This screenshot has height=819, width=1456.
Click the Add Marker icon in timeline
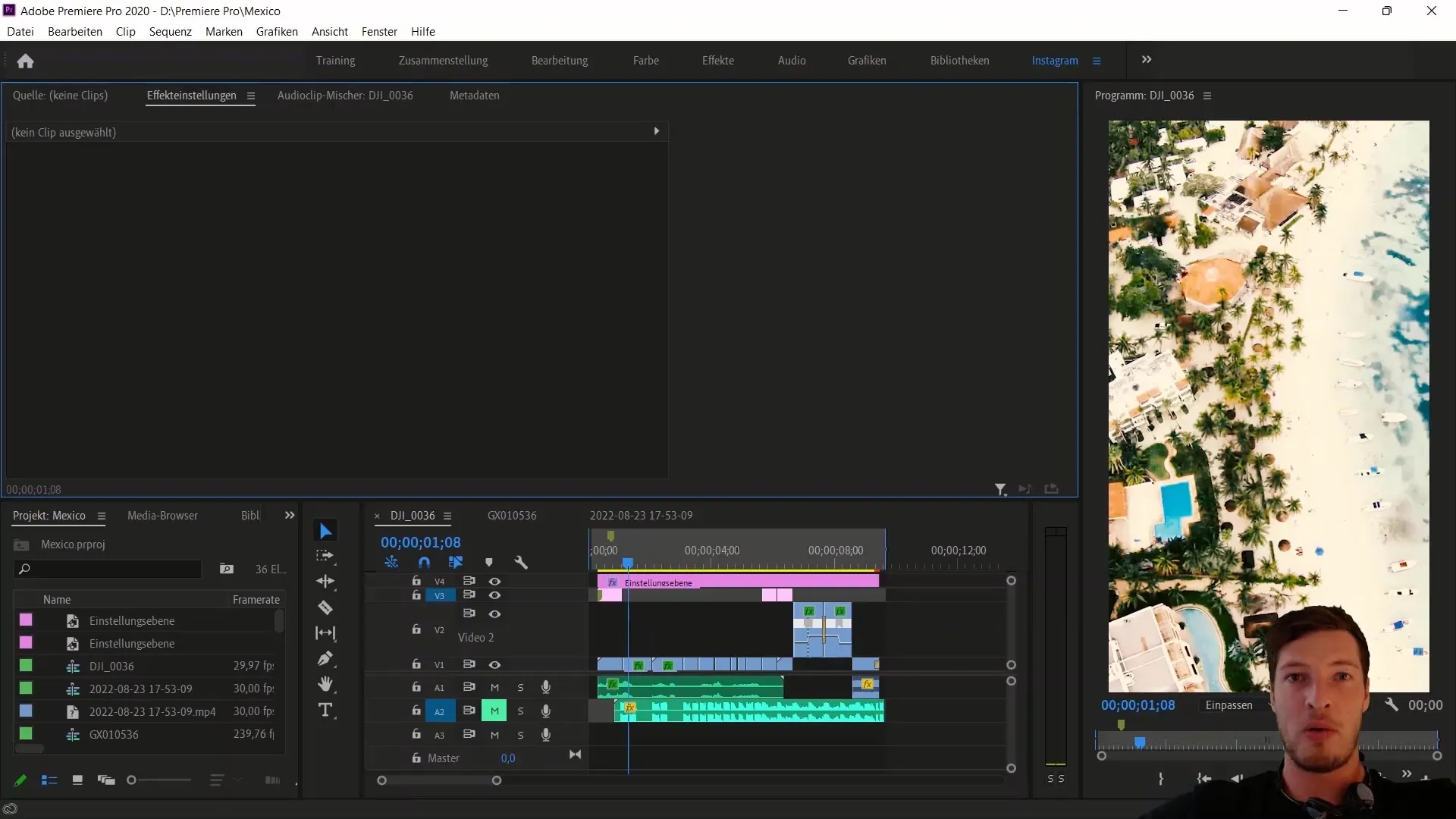pyautogui.click(x=489, y=563)
